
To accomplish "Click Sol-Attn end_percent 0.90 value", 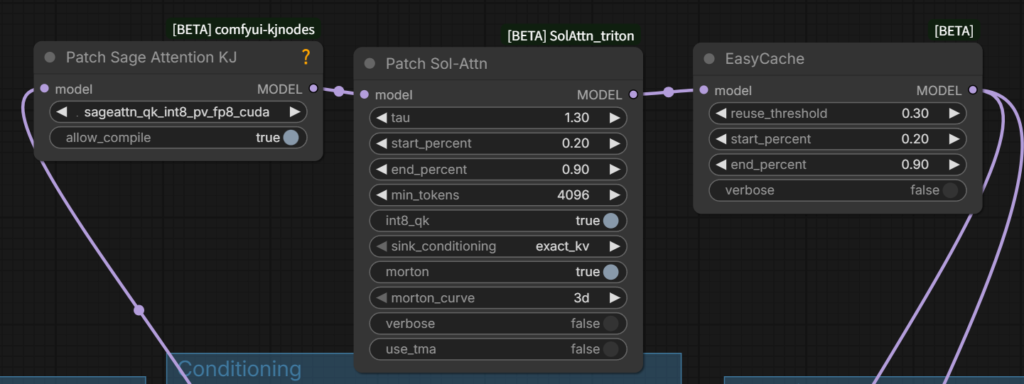I will pos(575,169).
